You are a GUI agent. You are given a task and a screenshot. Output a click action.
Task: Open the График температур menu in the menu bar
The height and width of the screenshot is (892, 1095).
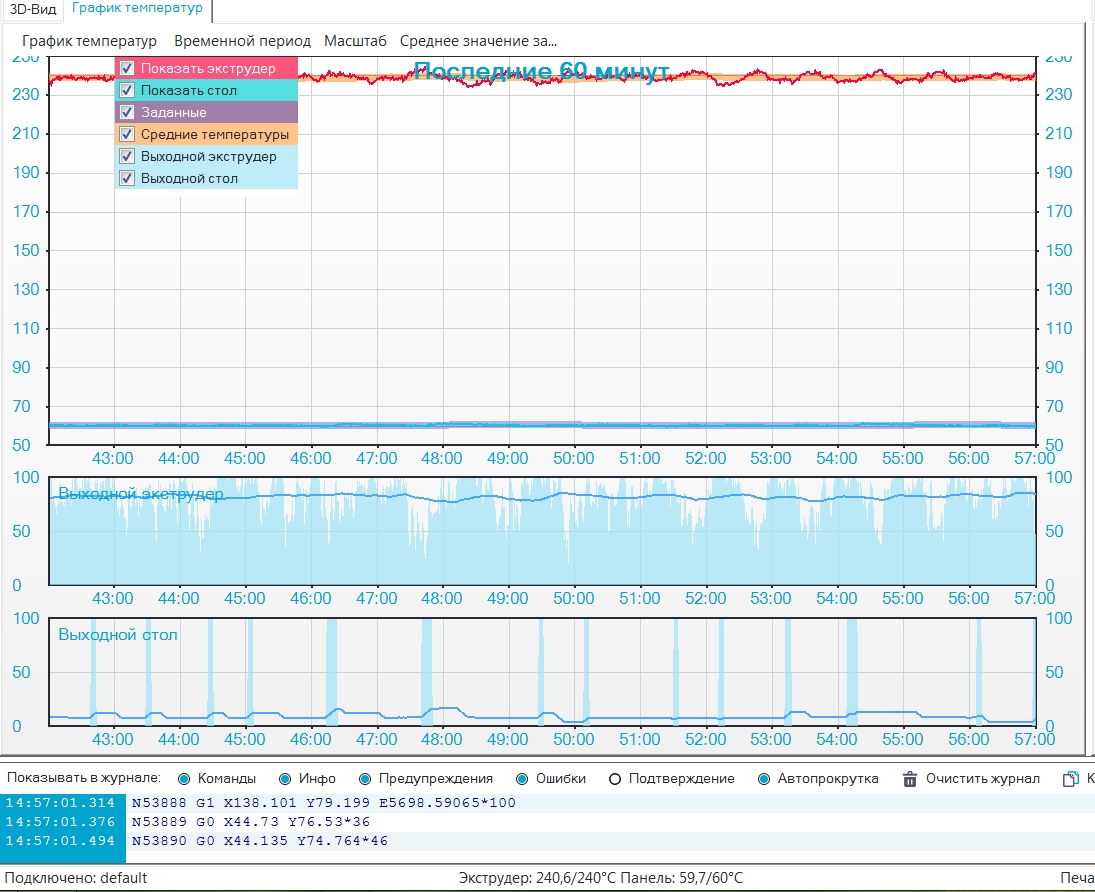pyautogui.click(x=89, y=41)
